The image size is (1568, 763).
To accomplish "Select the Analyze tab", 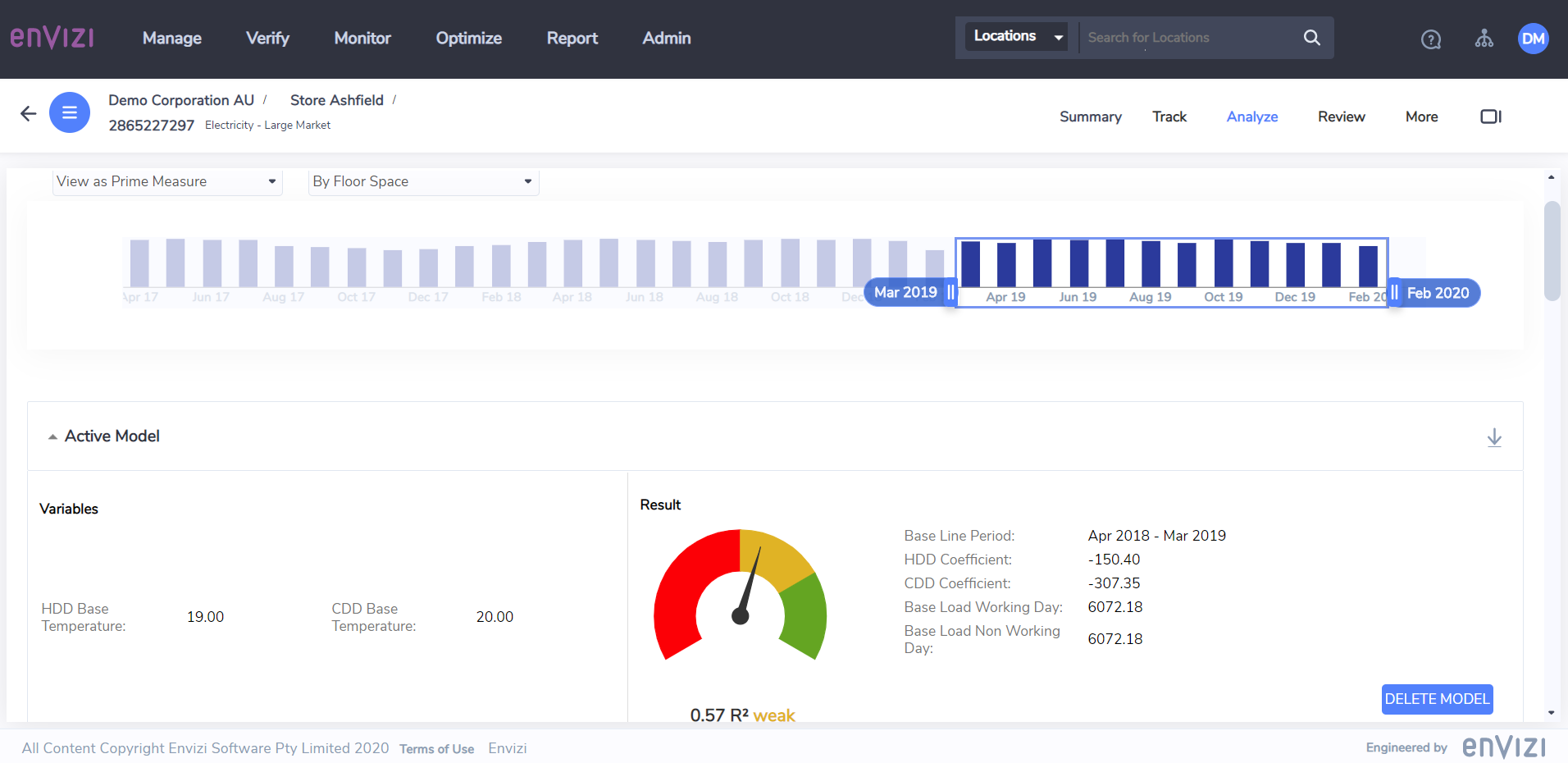I will 1252,117.
